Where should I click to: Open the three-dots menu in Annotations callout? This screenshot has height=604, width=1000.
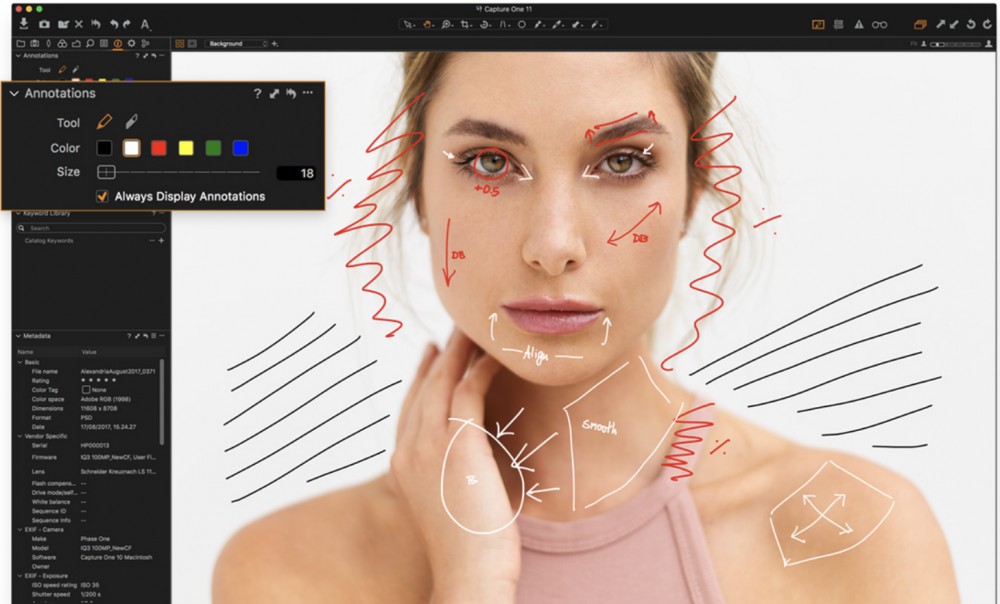[x=308, y=93]
